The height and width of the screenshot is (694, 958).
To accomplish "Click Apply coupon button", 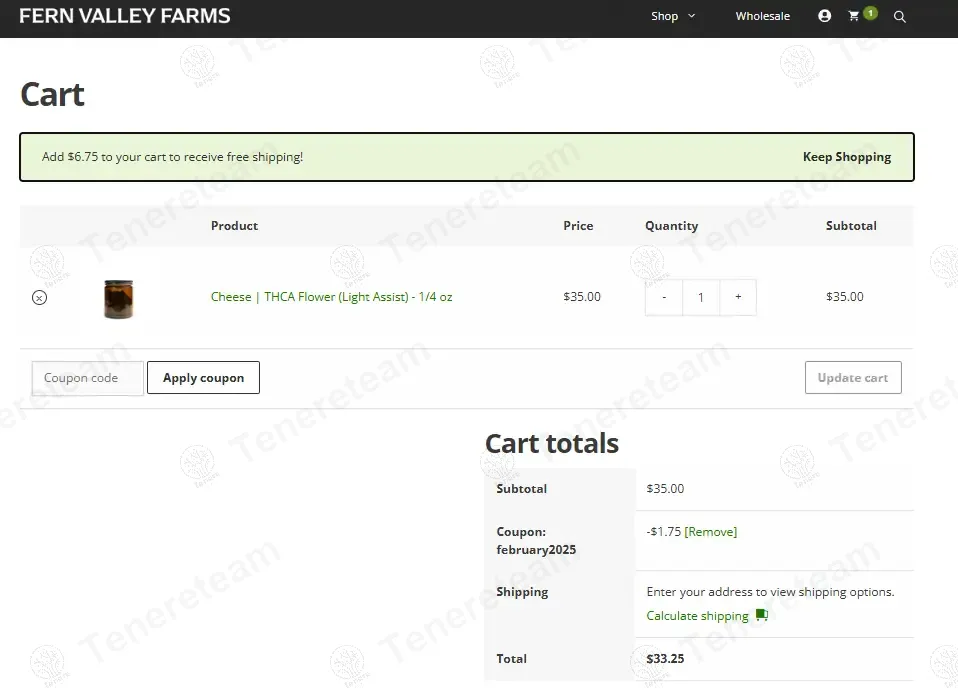I will tap(203, 378).
